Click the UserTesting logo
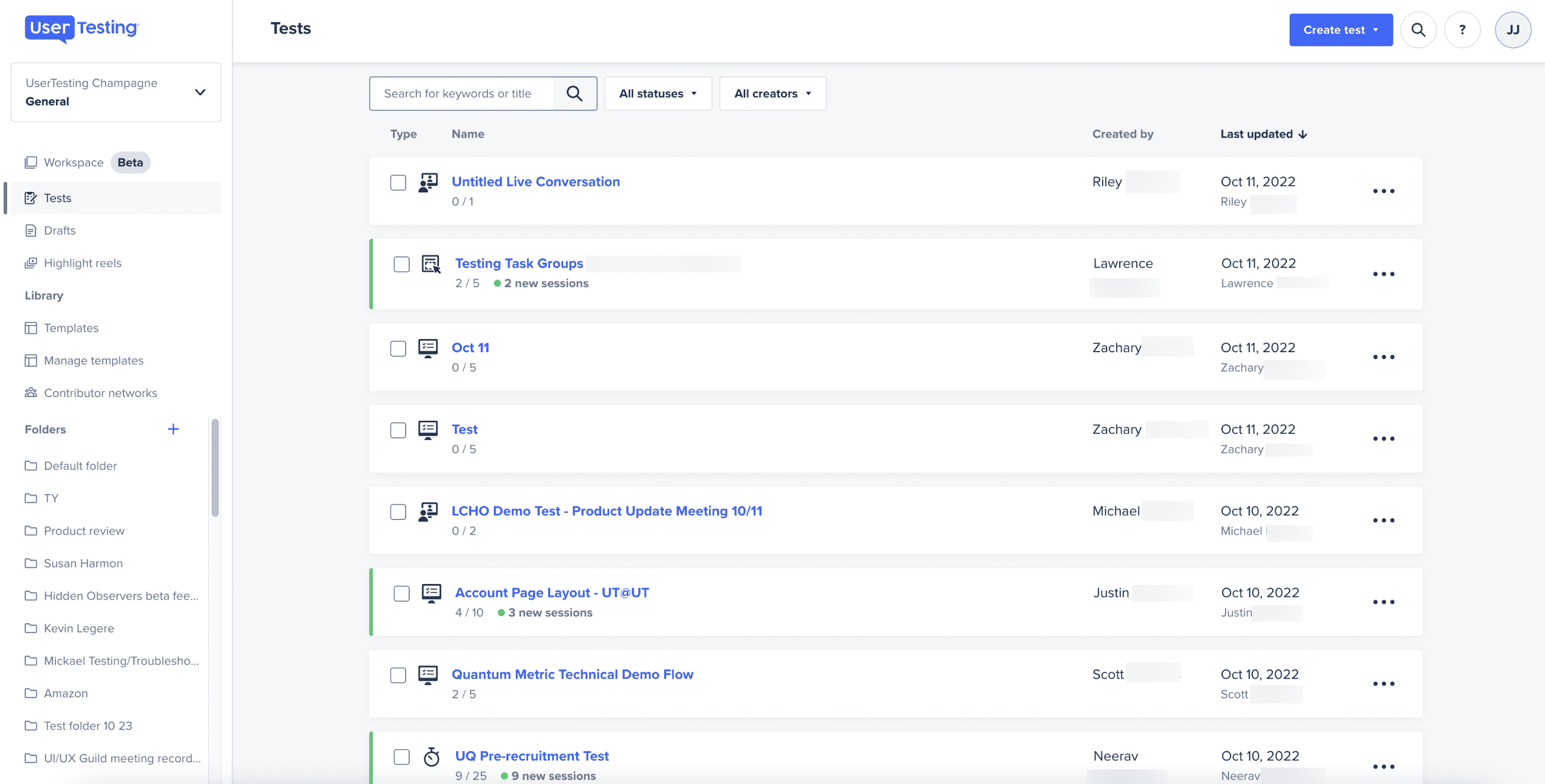 tap(82, 29)
